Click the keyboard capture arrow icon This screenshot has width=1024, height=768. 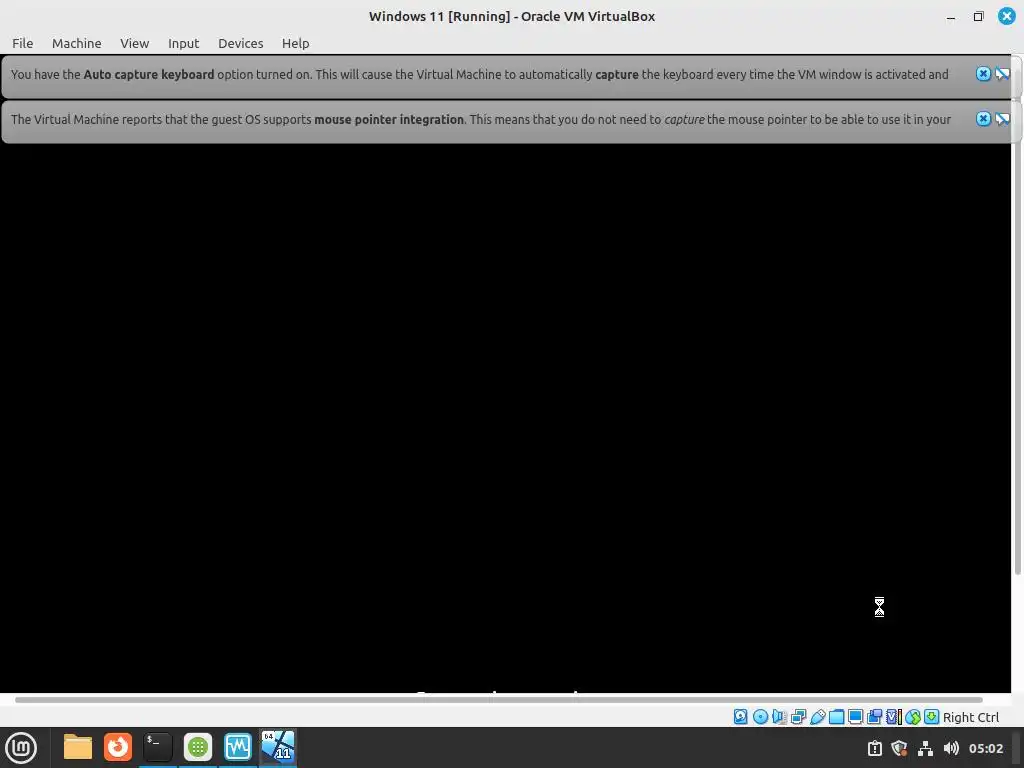click(x=932, y=716)
